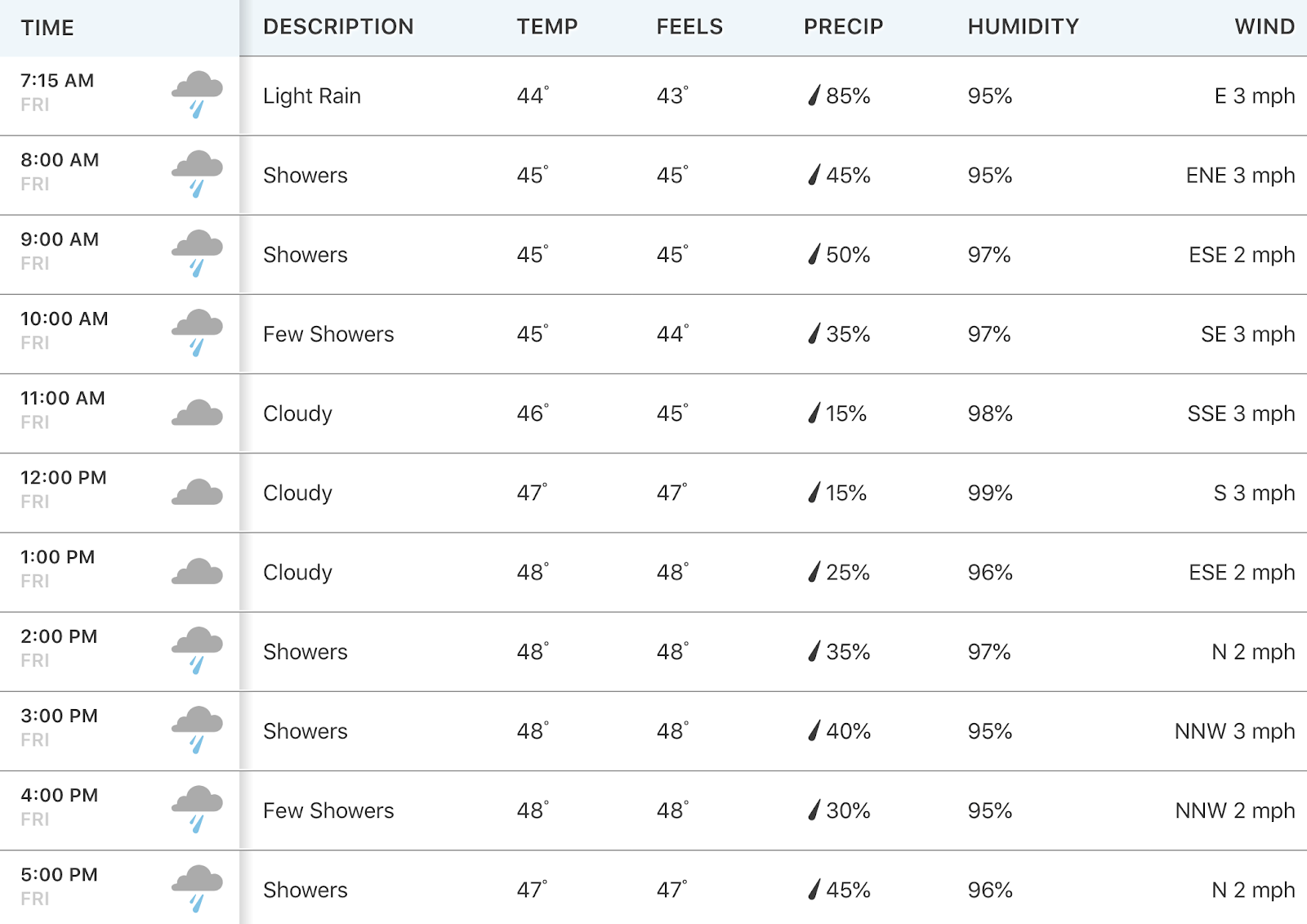Click the rain cloud icon for 7:15 AM
Image resolution: width=1307 pixels, height=924 pixels.
tap(197, 95)
